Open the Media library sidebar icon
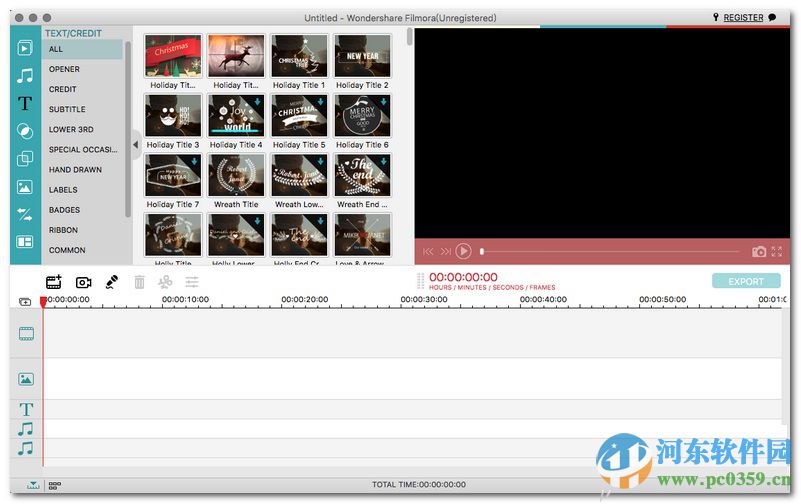The image size is (801, 504). [25, 48]
